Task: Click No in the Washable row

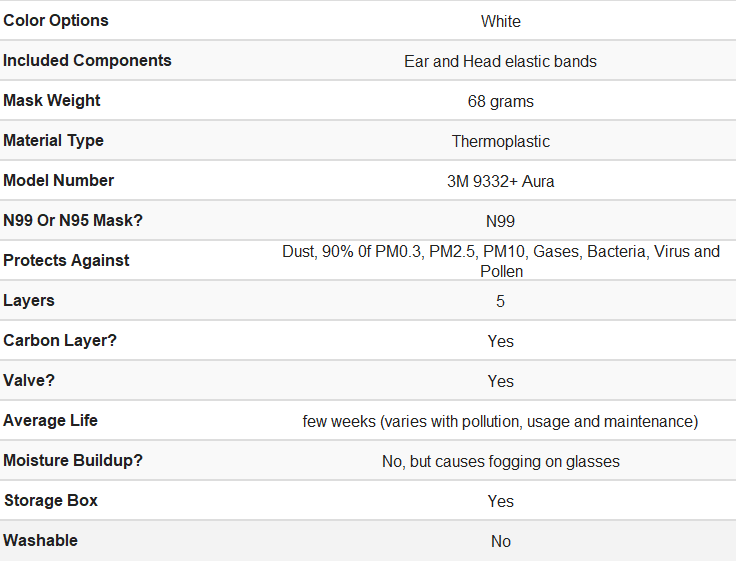Action: click(x=500, y=541)
